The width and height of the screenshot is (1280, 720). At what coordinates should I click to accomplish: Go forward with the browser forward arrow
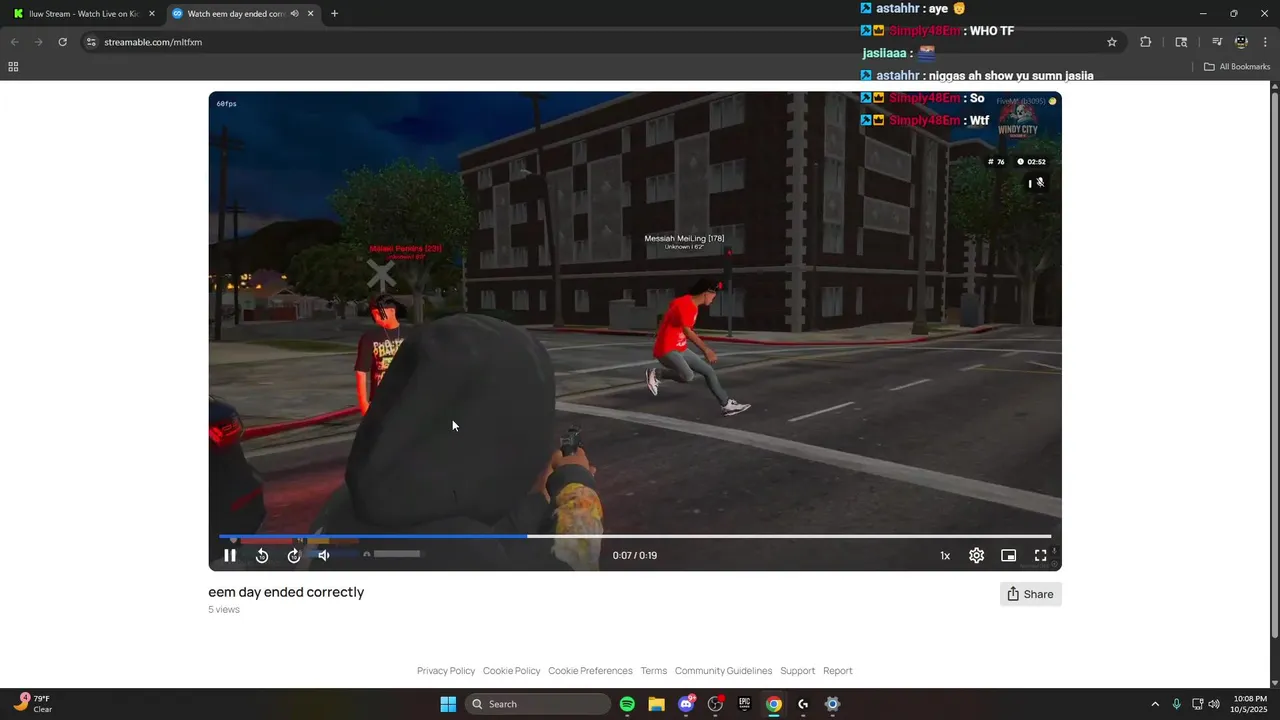38,42
